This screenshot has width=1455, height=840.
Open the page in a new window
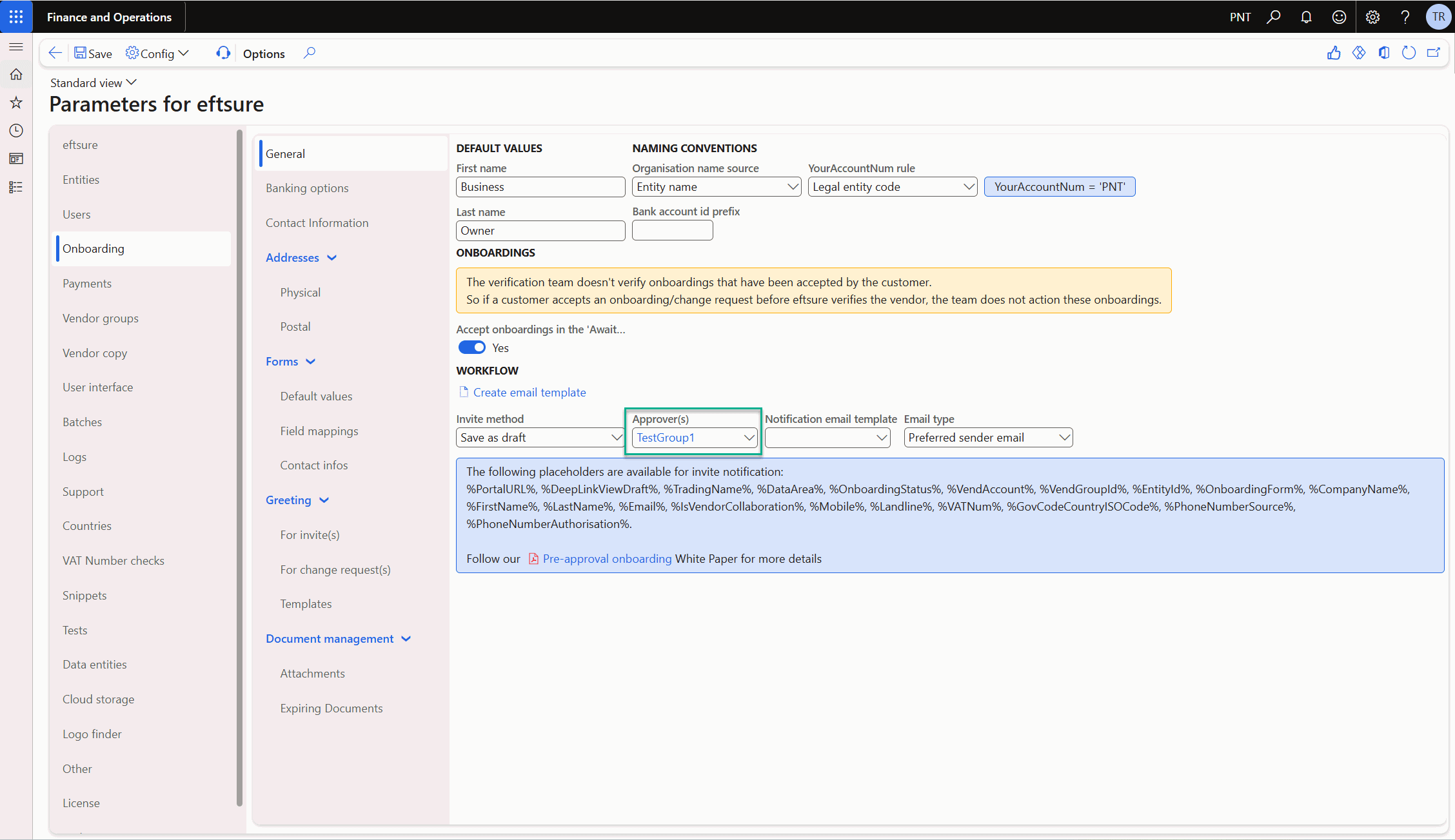tap(1434, 53)
